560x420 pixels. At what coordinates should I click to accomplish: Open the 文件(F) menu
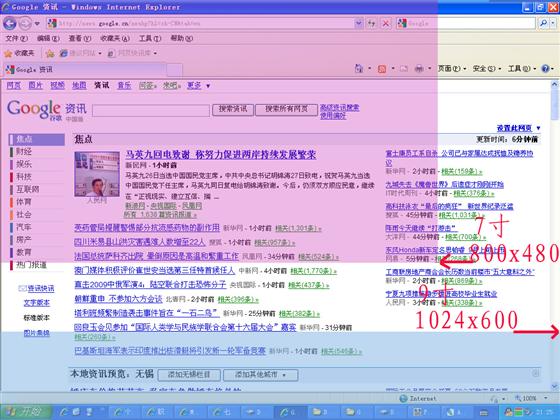(16, 38)
